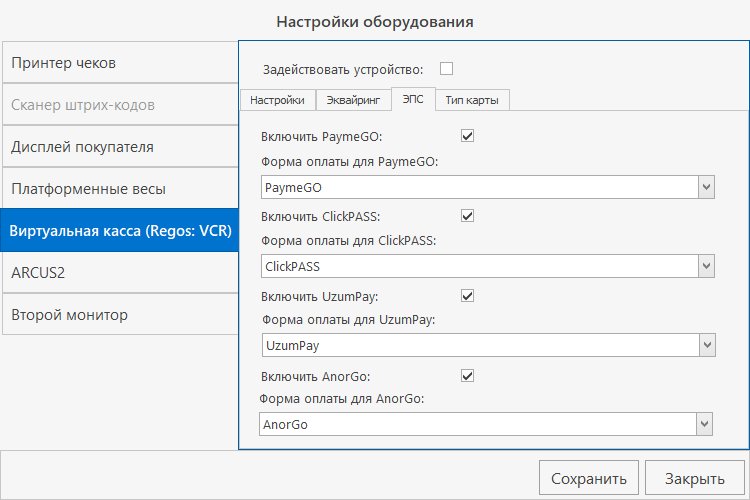750x500 pixels.
Task: Toggle 'Включить ClickPASS' checkbox
Action: [467, 215]
